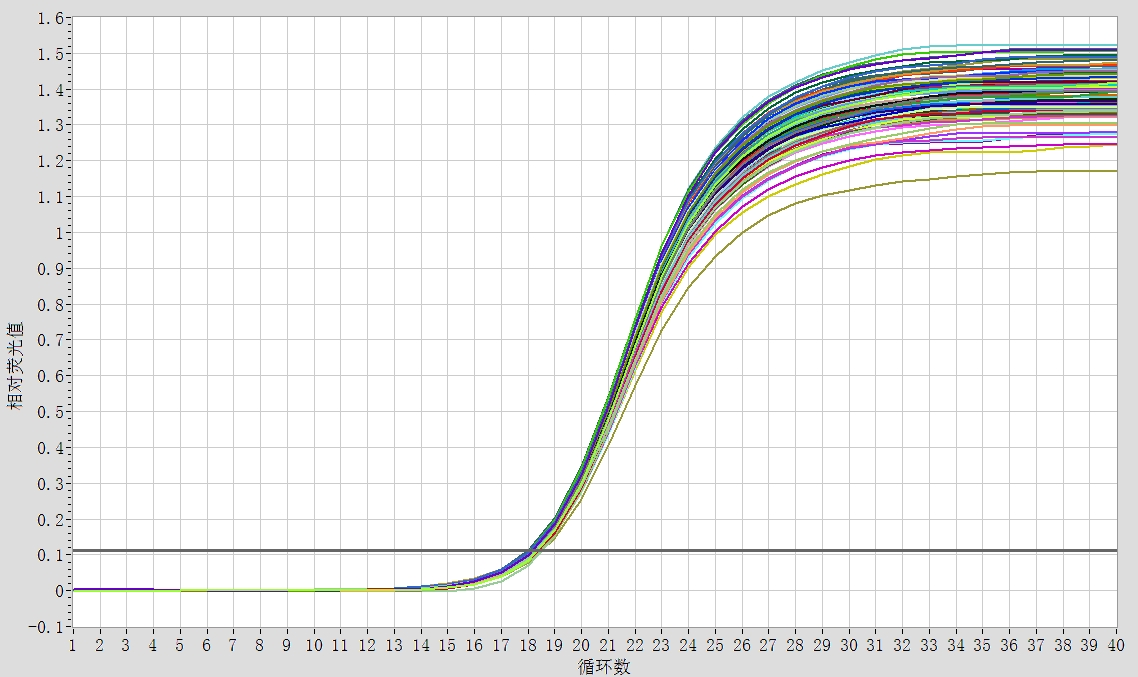
Task: Click the flat baseline near cycle 5
Action: (180, 590)
